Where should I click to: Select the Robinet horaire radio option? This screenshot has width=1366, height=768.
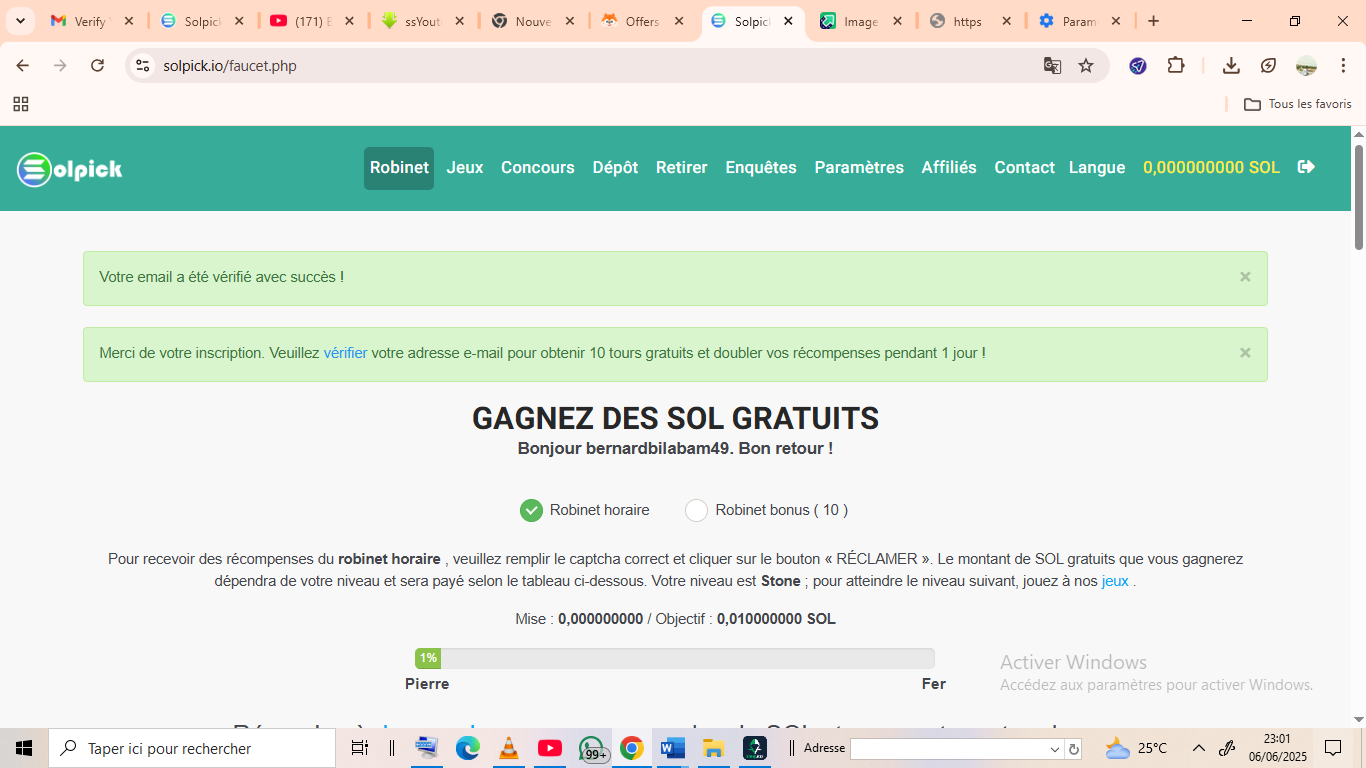tap(531, 510)
